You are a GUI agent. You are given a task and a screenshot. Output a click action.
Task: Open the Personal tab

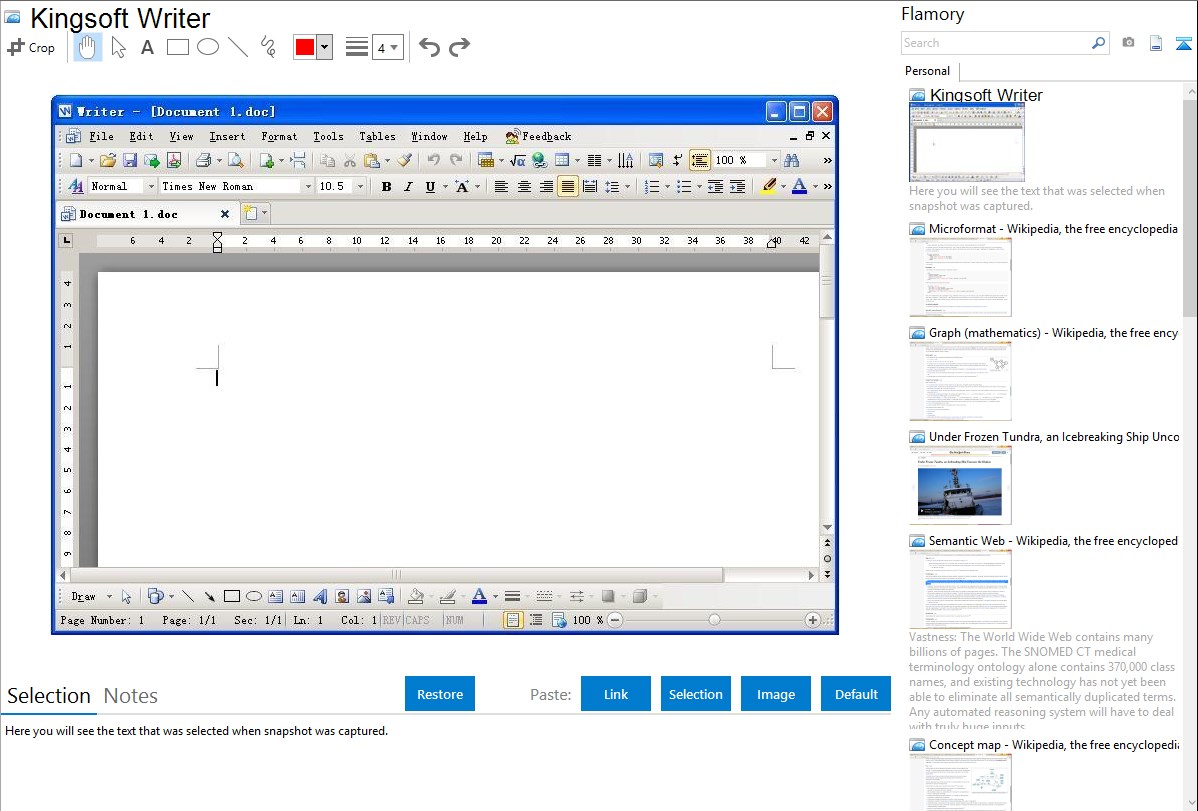tap(927, 71)
